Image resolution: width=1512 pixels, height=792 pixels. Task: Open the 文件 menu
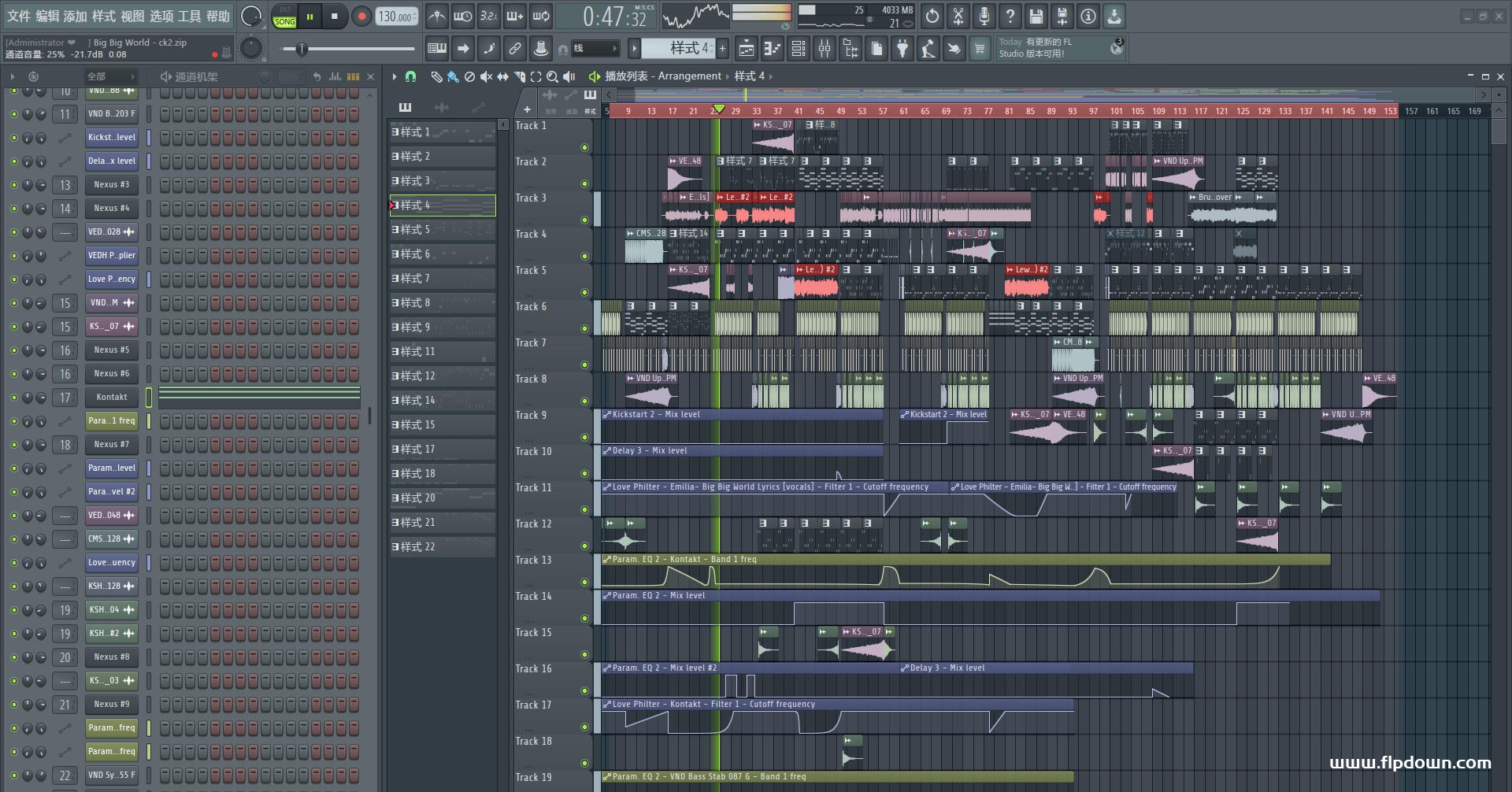(19, 16)
